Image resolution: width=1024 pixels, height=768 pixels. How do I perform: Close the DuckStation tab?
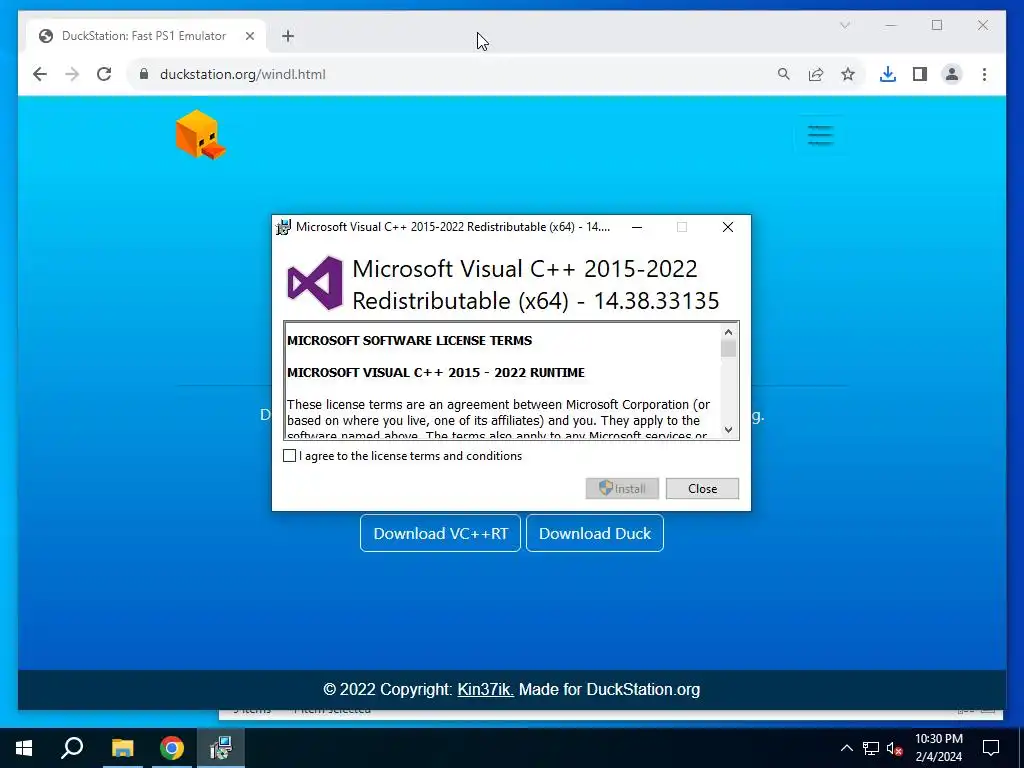pyautogui.click(x=249, y=36)
